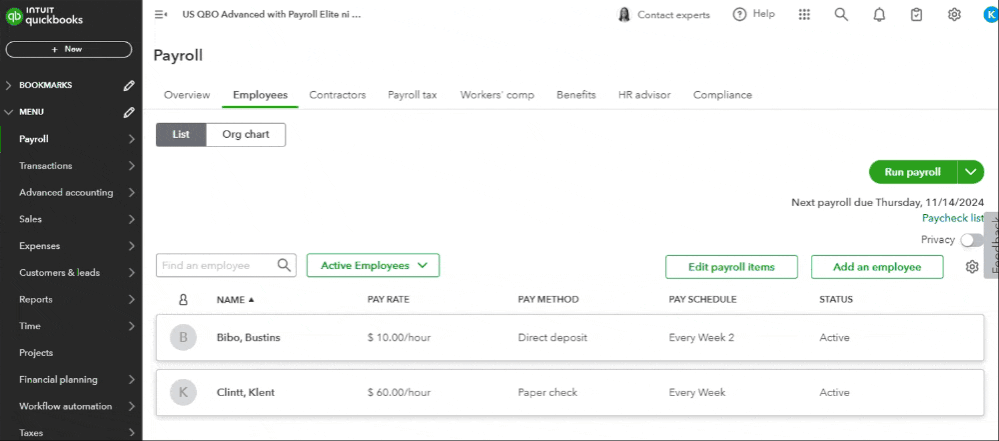Toggle the Privacy switch
999x441 pixels.
pyautogui.click(x=970, y=240)
